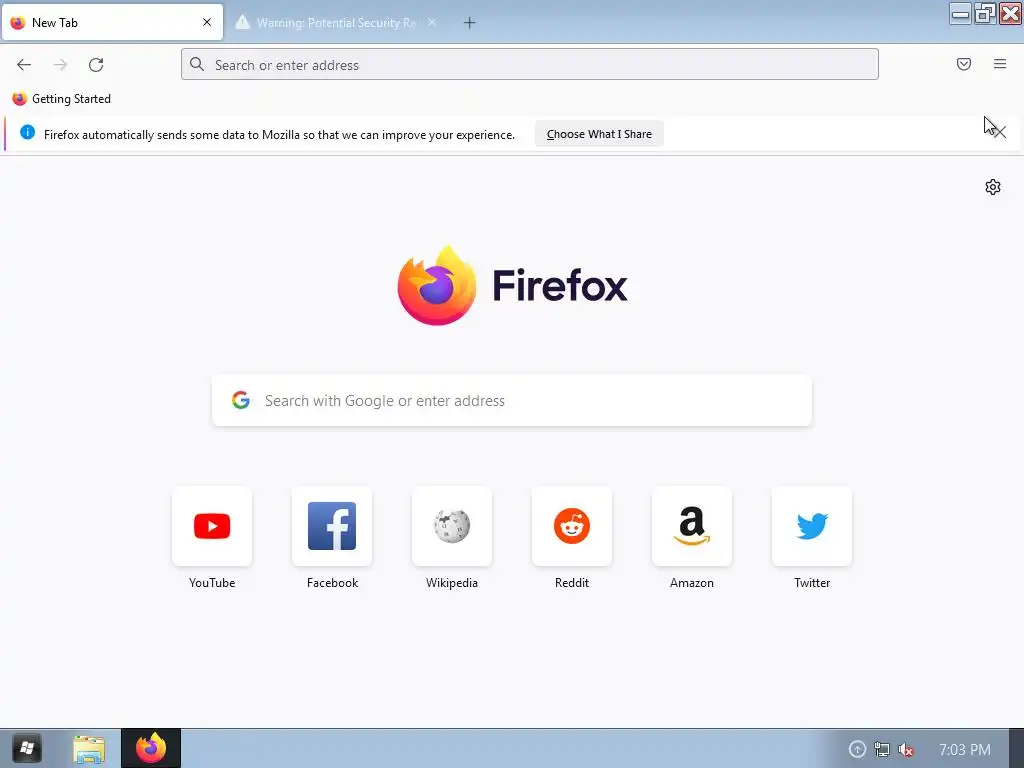Viewport: 1024px width, 768px height.
Task: Open the Facebook shortcut tile
Action: click(332, 526)
